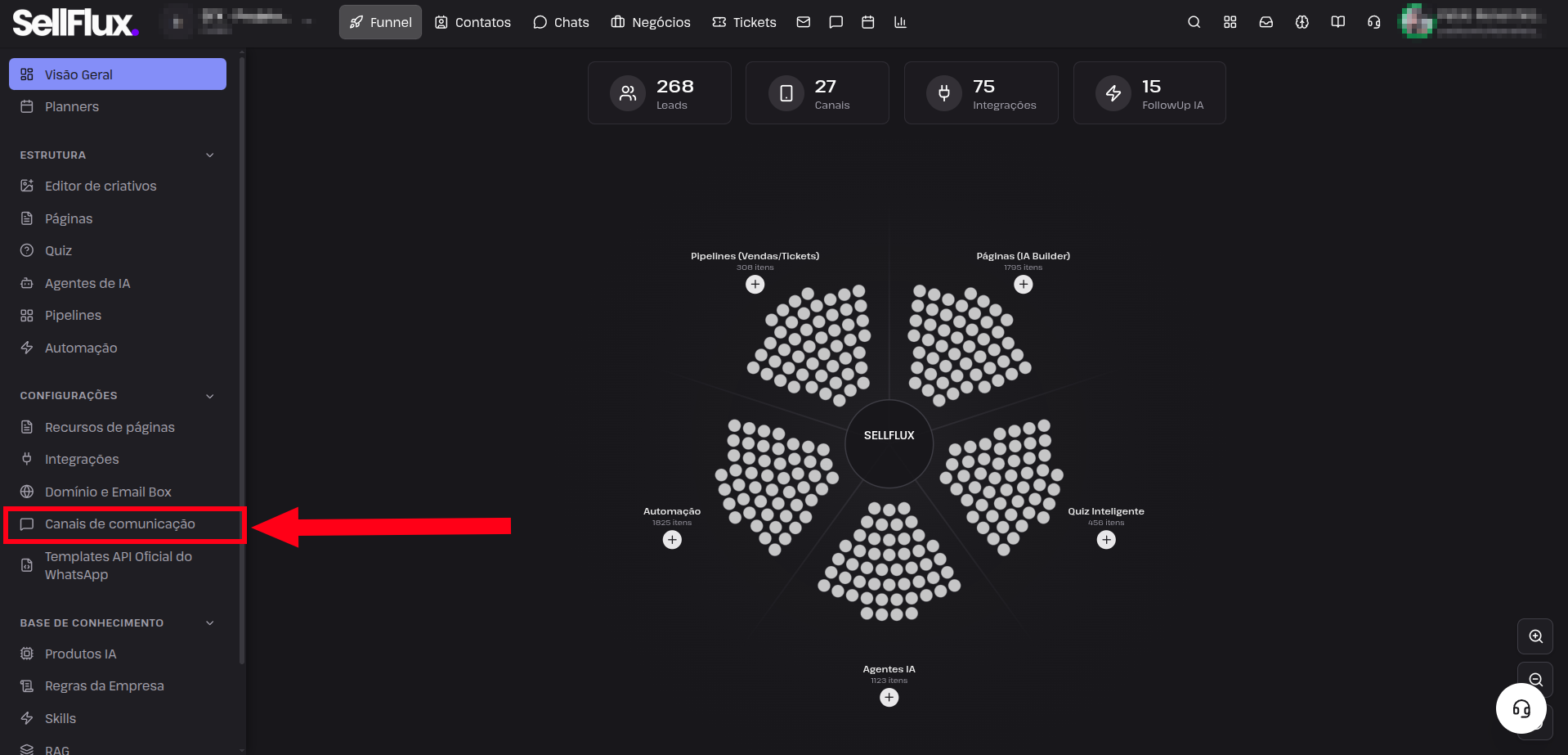Open Agentes de IA in sidebar
1568x755 pixels.
pyautogui.click(x=118, y=283)
